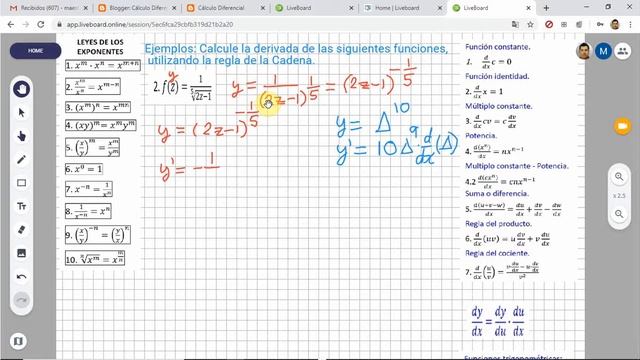Click the Regla del producto heading
Screen dimensions: 640x360
point(498,224)
